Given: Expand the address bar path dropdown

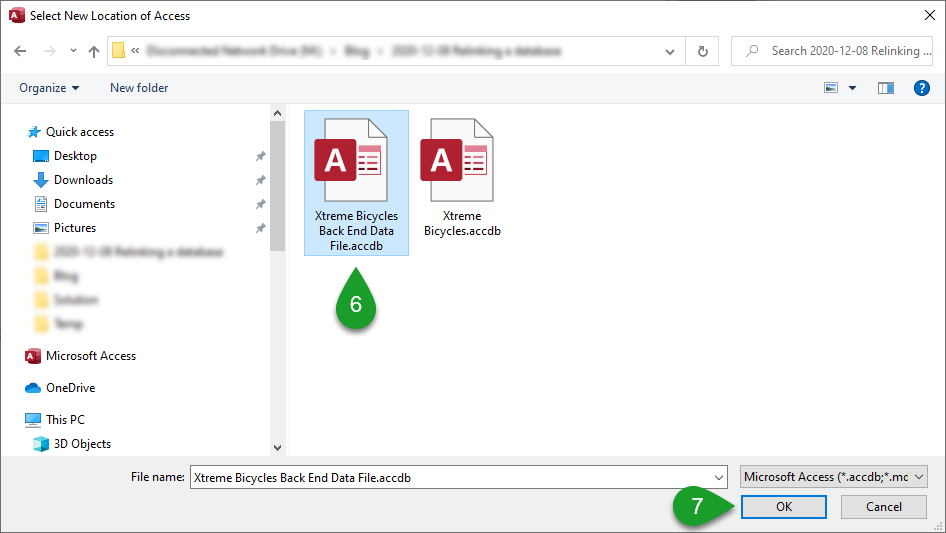Looking at the screenshot, I should point(670,51).
